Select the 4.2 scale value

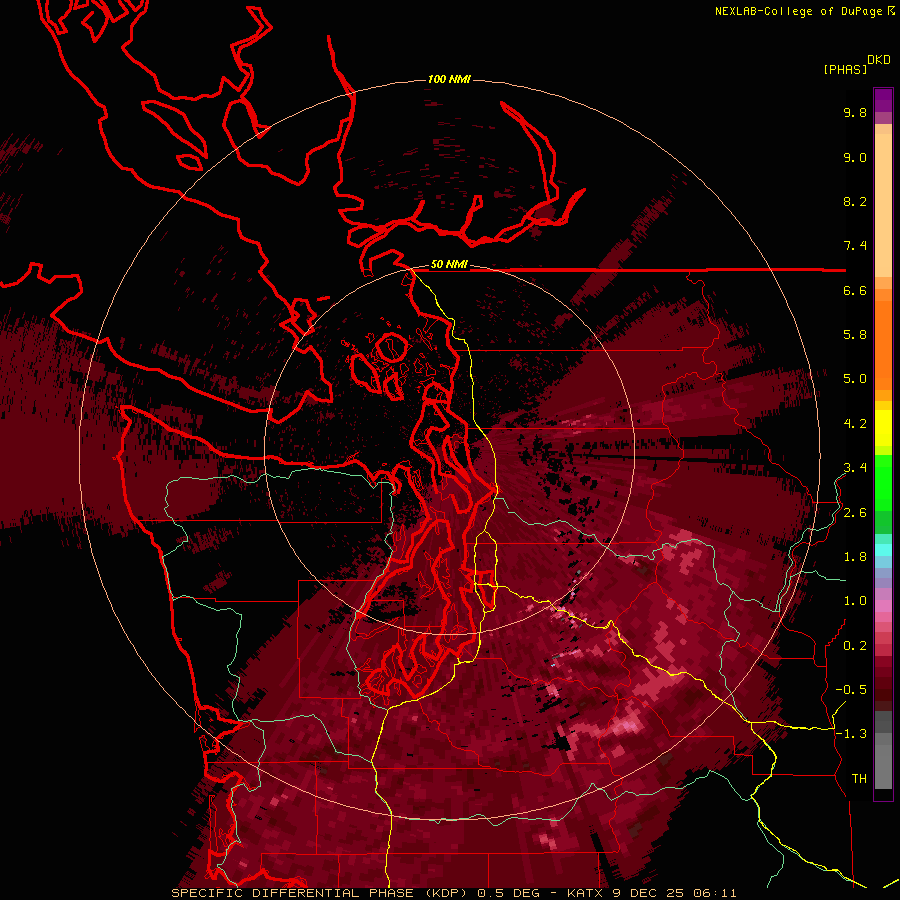click(855, 424)
